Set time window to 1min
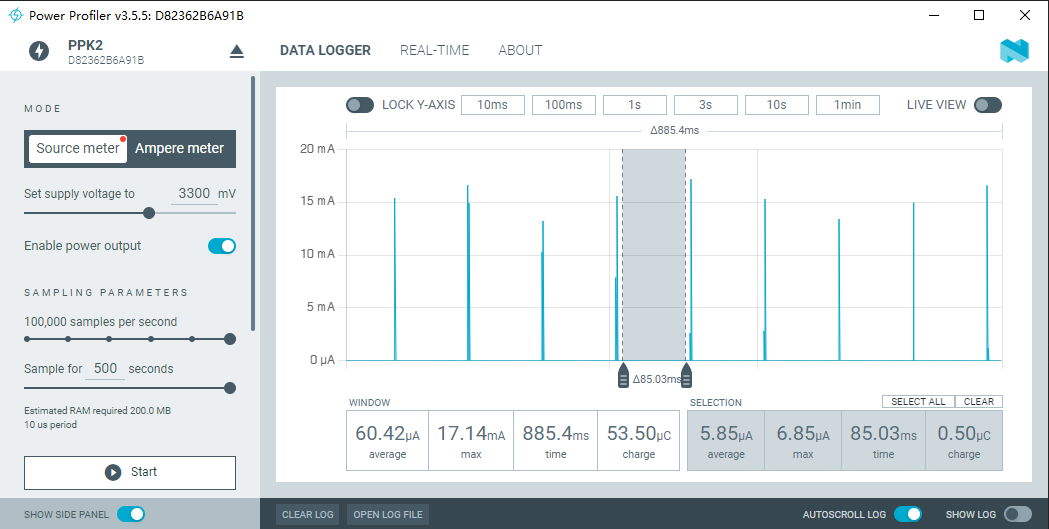 848,105
